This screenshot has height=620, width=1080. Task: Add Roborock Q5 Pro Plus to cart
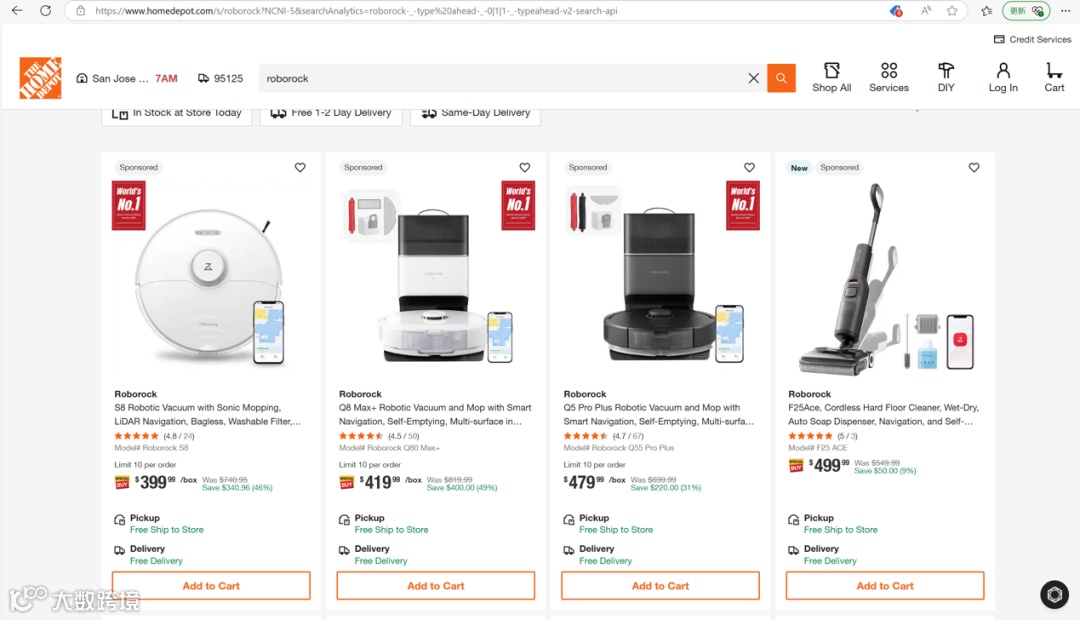[660, 586]
